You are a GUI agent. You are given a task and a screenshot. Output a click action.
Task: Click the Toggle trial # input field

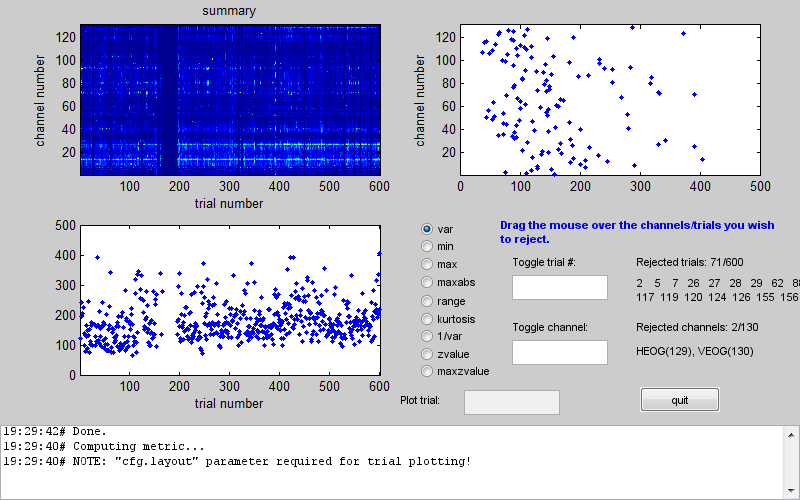tap(559, 288)
